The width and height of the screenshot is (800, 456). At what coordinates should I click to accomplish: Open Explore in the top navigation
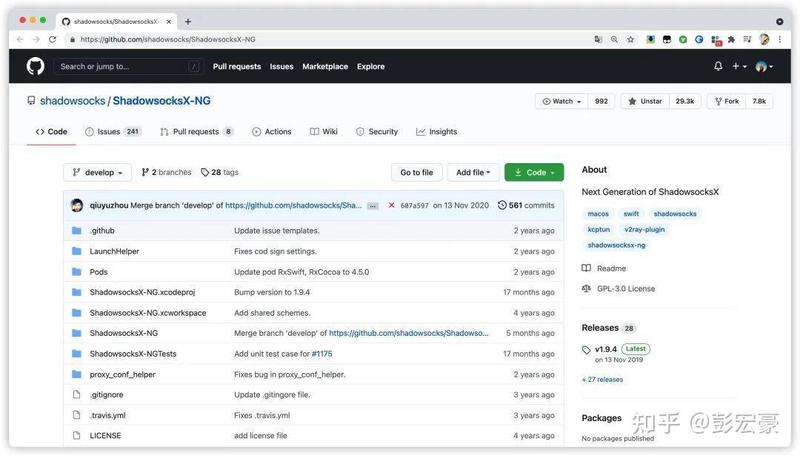coord(371,66)
